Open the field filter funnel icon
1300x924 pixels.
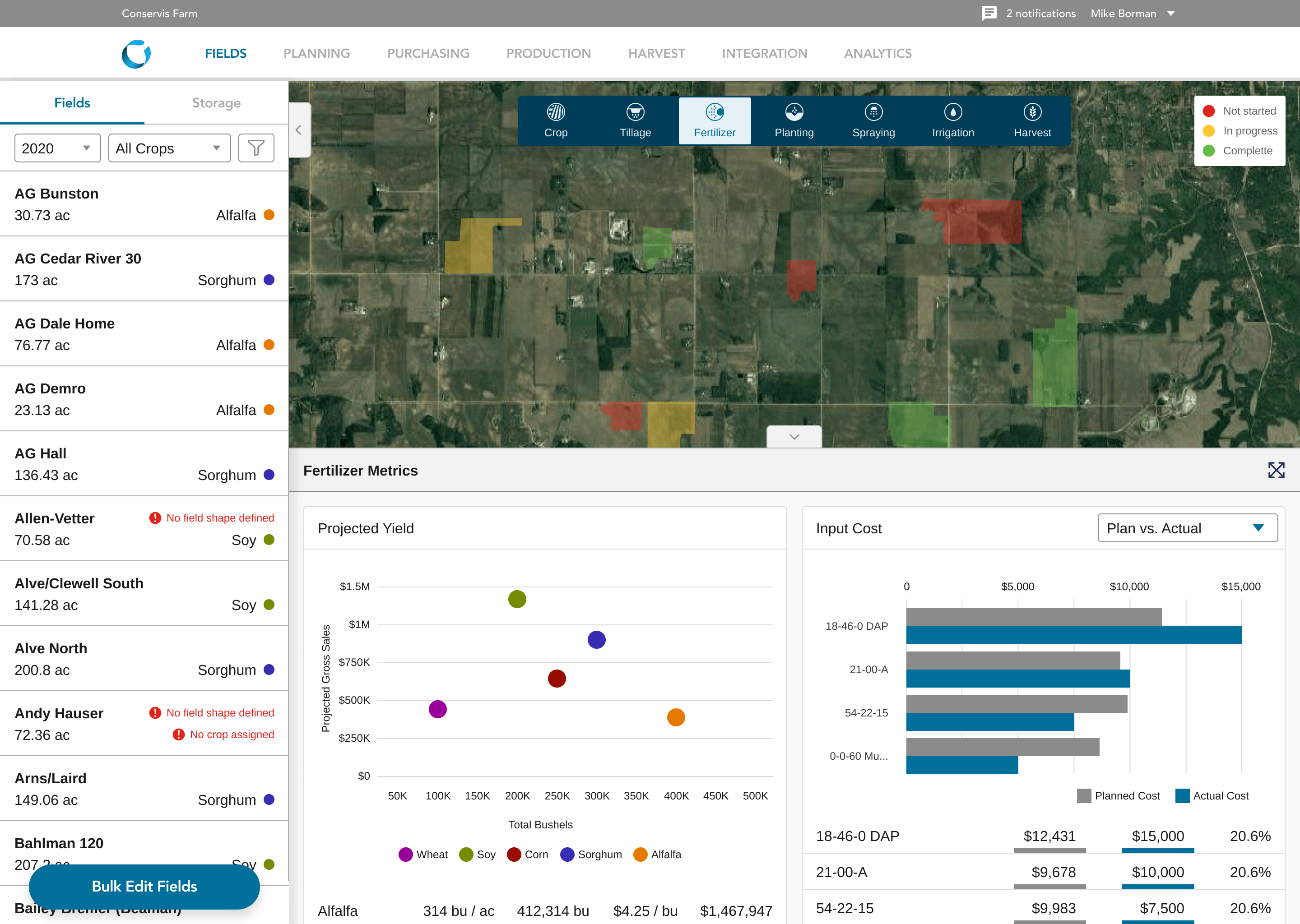tap(256, 148)
